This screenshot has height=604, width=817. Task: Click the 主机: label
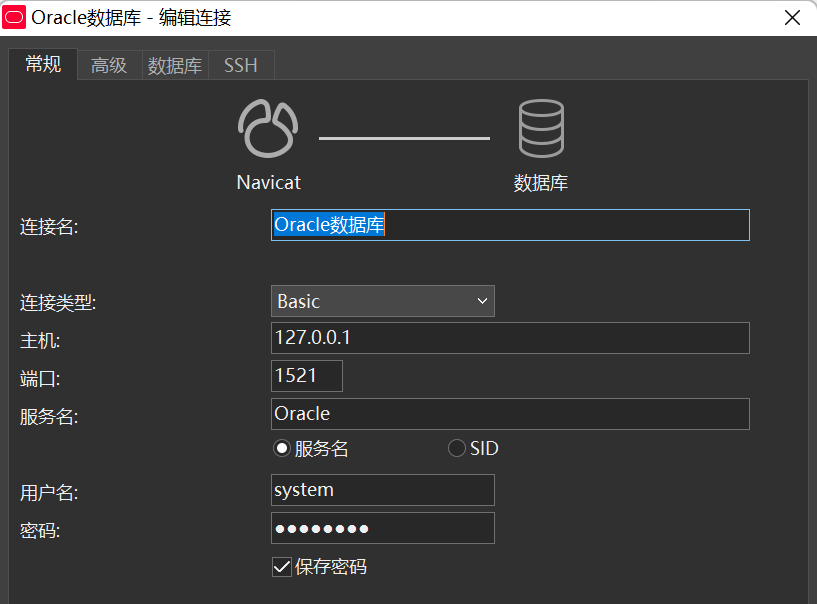(x=40, y=341)
